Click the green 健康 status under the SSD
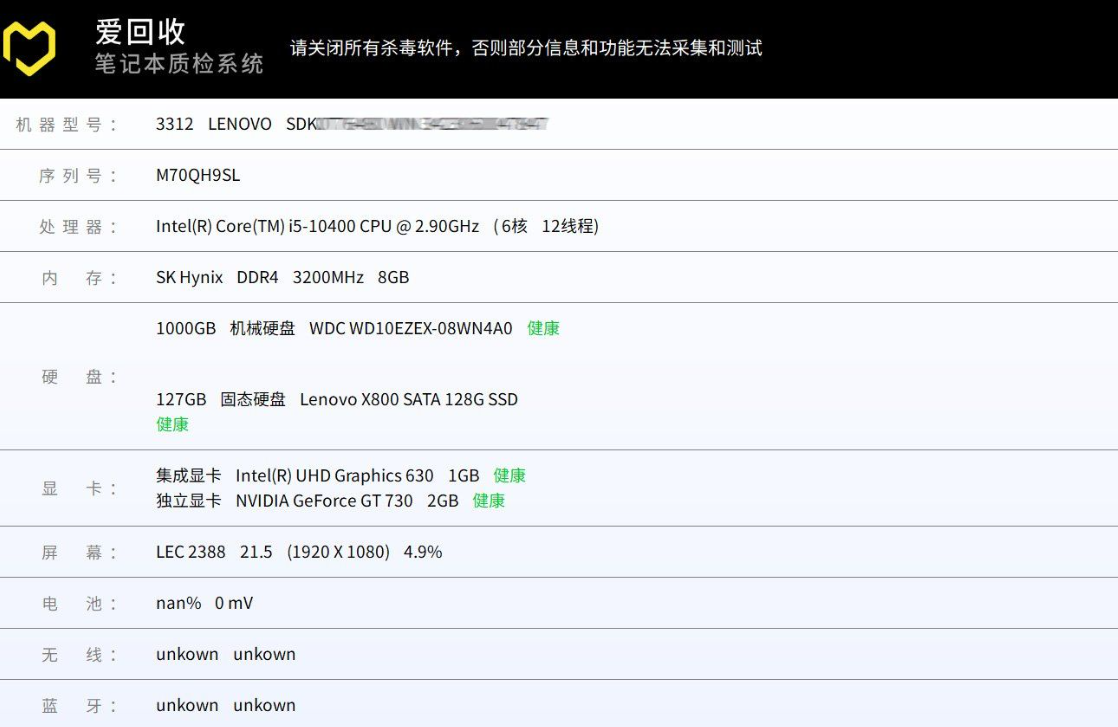This screenshot has height=727, width=1118. [x=173, y=425]
